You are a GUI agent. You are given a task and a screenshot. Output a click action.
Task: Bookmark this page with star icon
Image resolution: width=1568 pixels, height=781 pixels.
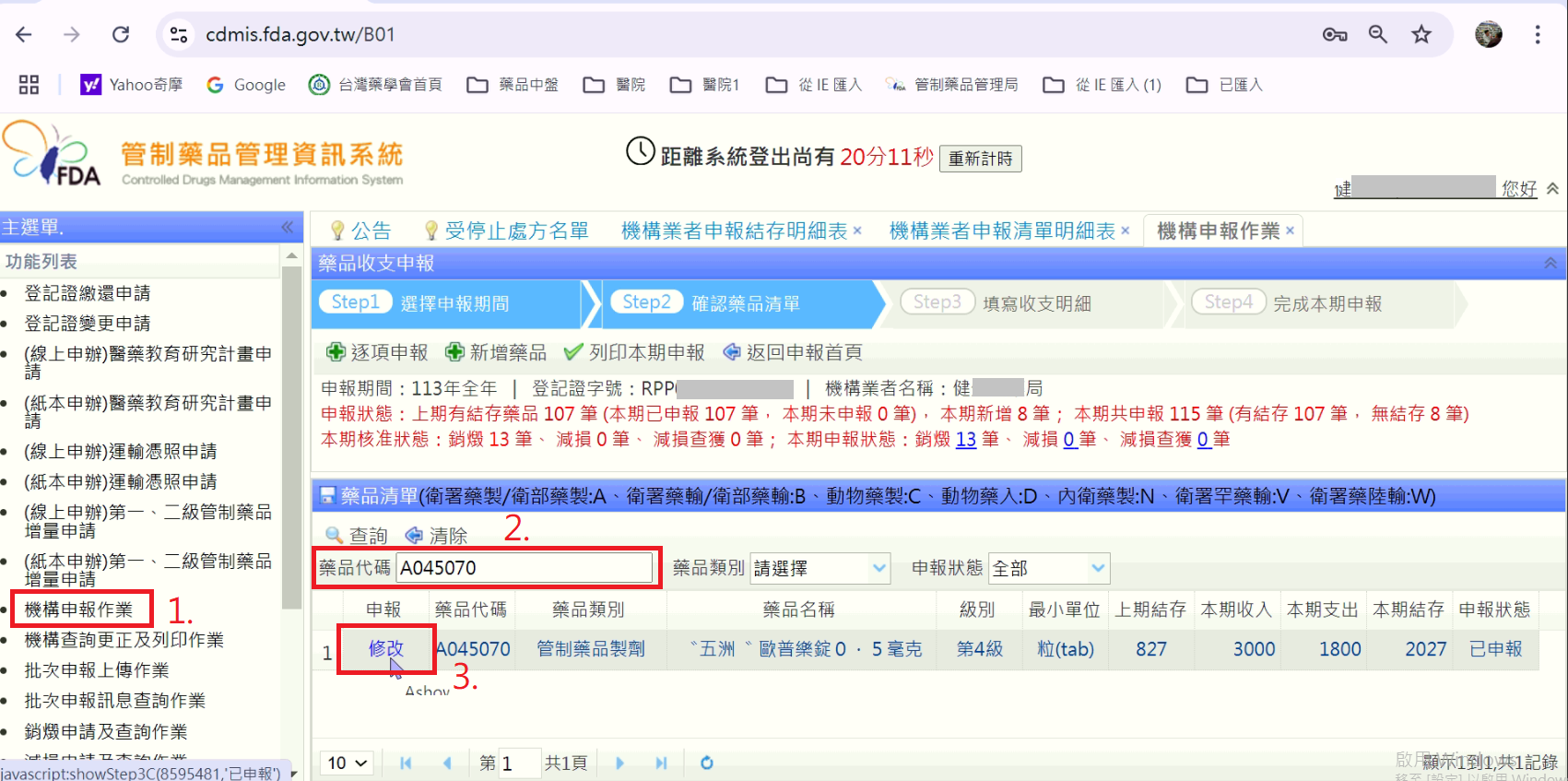pyautogui.click(x=1421, y=35)
